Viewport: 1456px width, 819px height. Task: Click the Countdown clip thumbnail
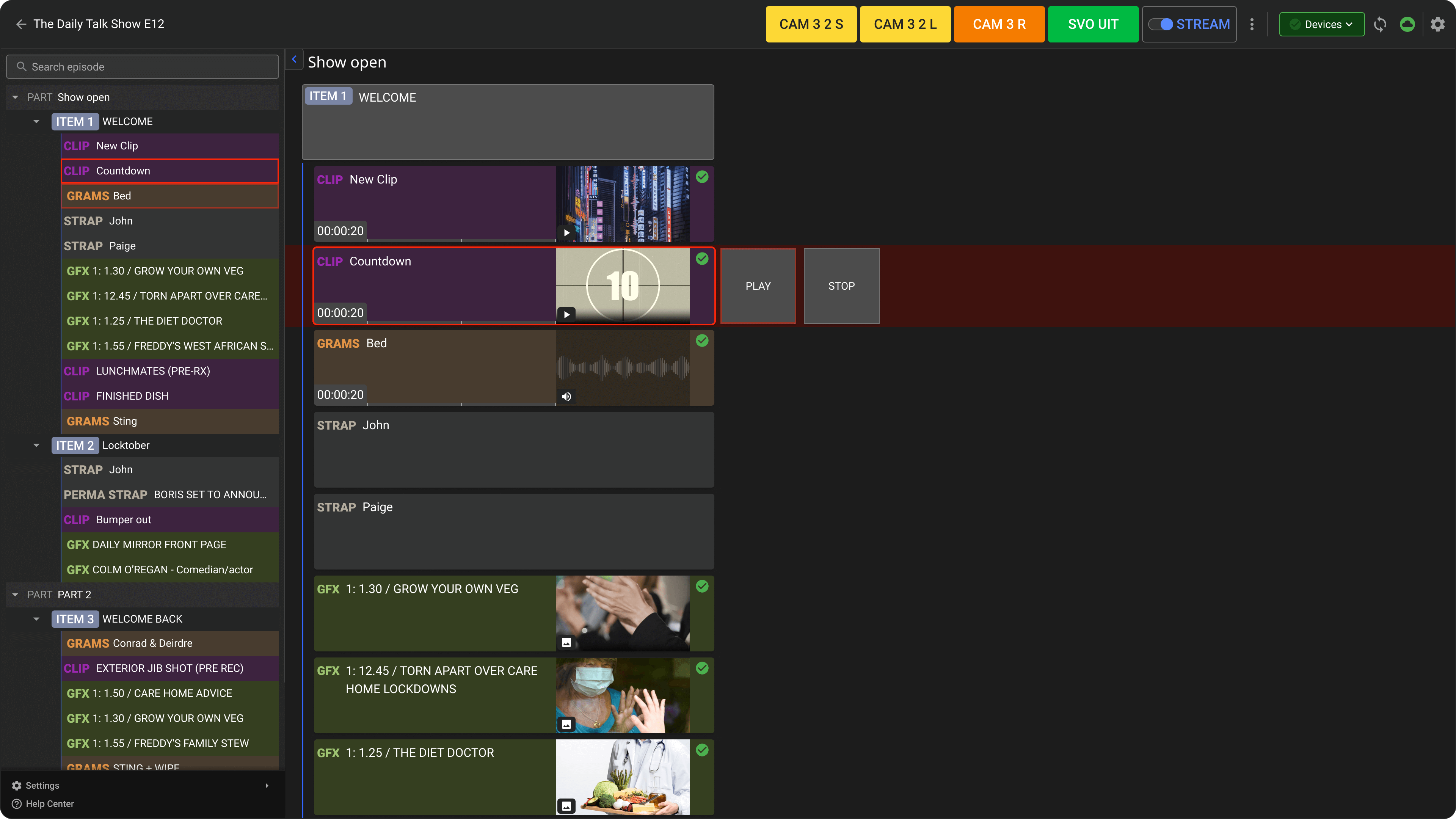pos(622,286)
